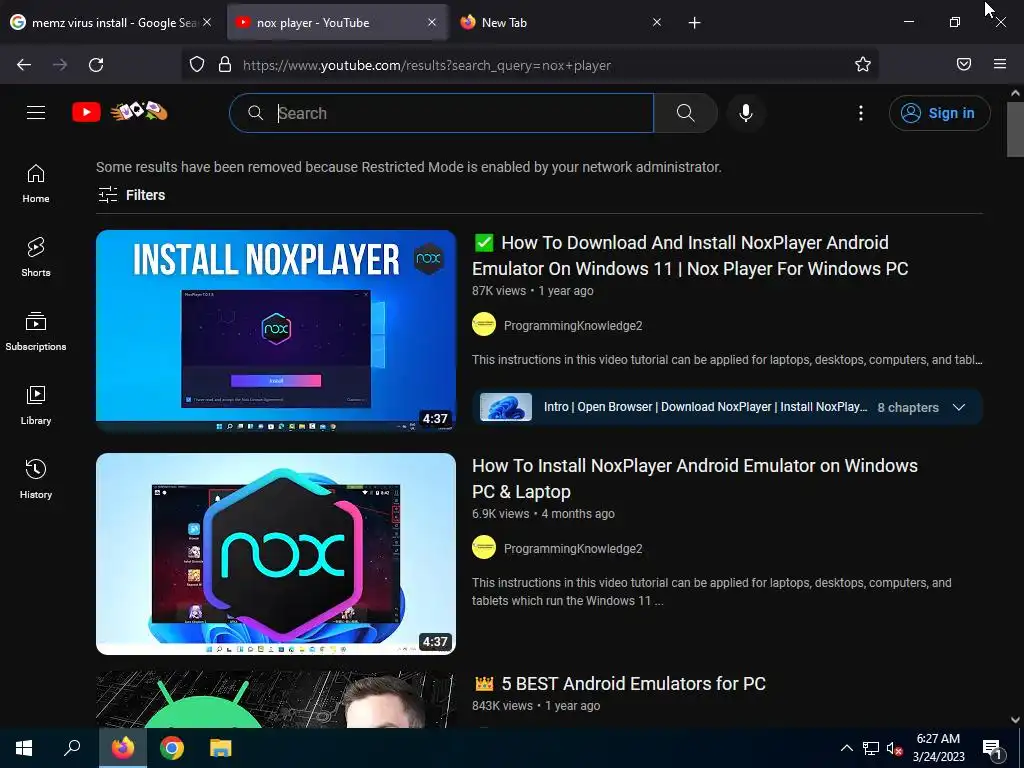
Task: Show hidden system tray icons
Action: [846, 748]
